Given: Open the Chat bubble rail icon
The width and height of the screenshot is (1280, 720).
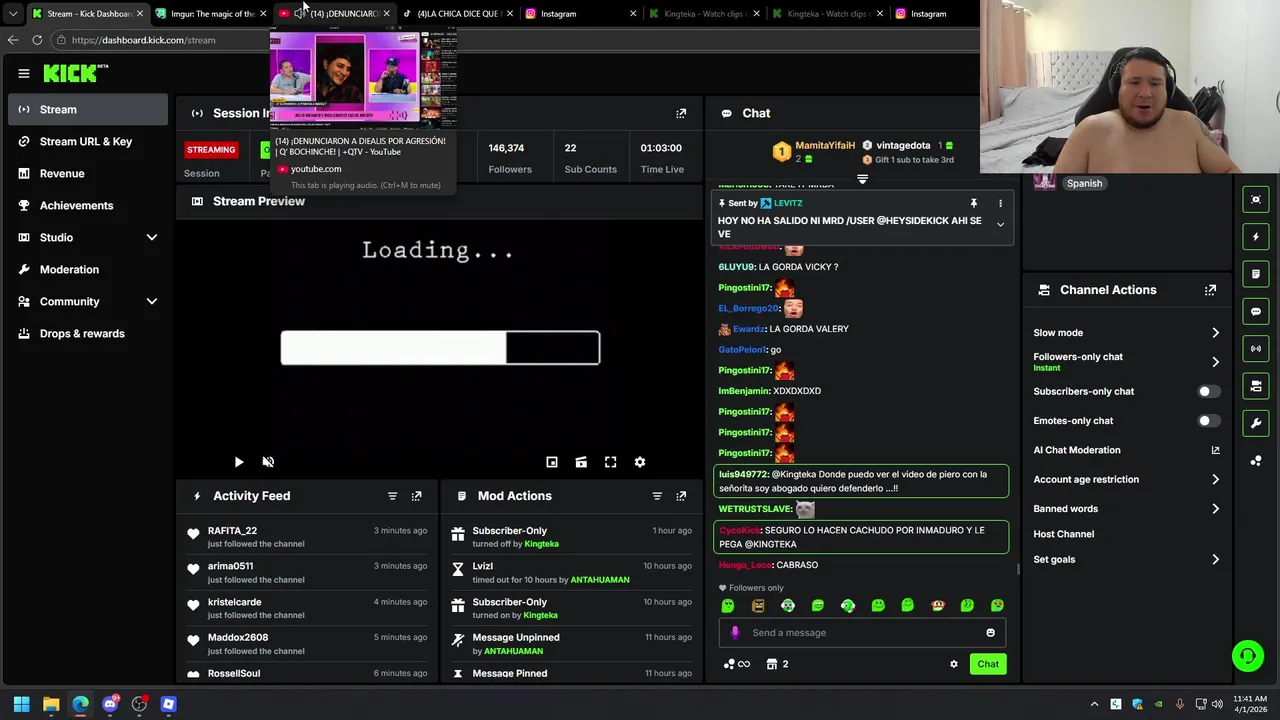Looking at the screenshot, I should point(1256,311).
